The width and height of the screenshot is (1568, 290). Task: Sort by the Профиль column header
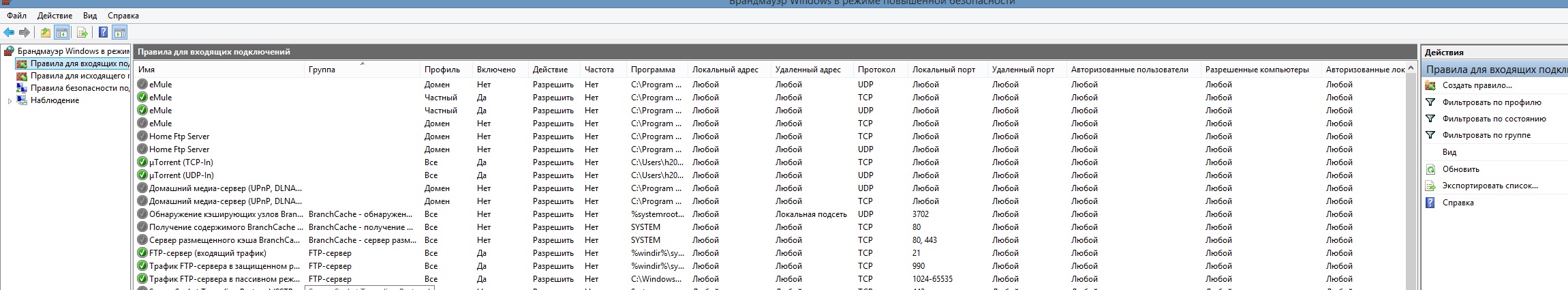coord(446,70)
